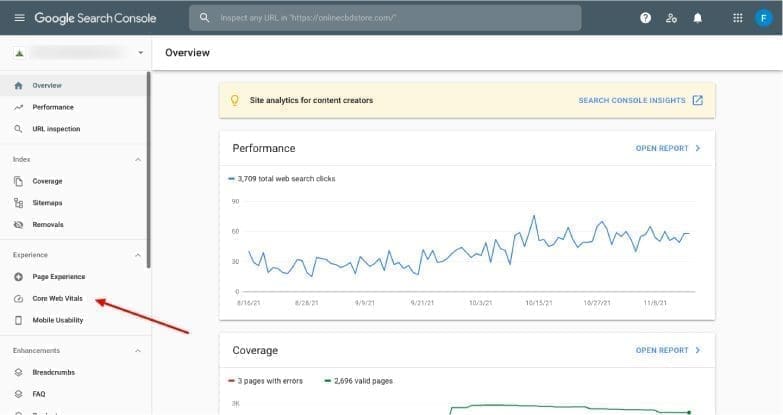Collapse the Enhancements section
Image resolution: width=783 pixels, height=415 pixels.
tap(138, 351)
